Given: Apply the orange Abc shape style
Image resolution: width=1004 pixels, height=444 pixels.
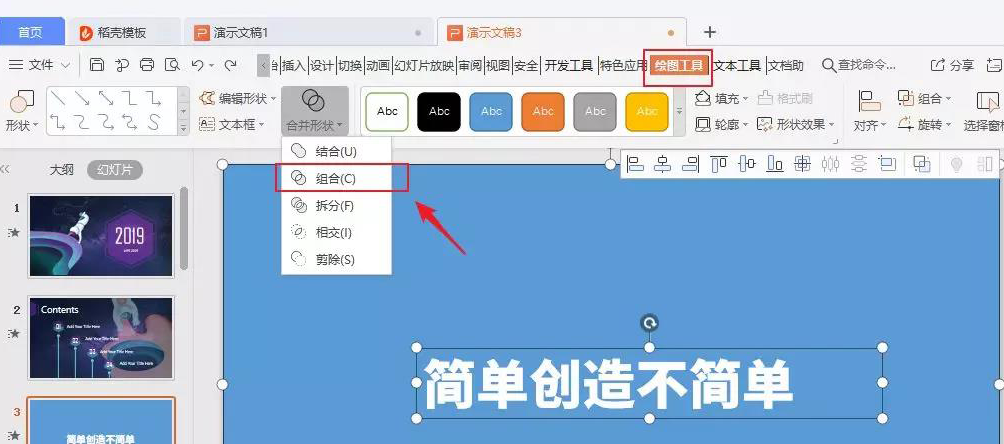Looking at the screenshot, I should pyautogui.click(x=543, y=111).
